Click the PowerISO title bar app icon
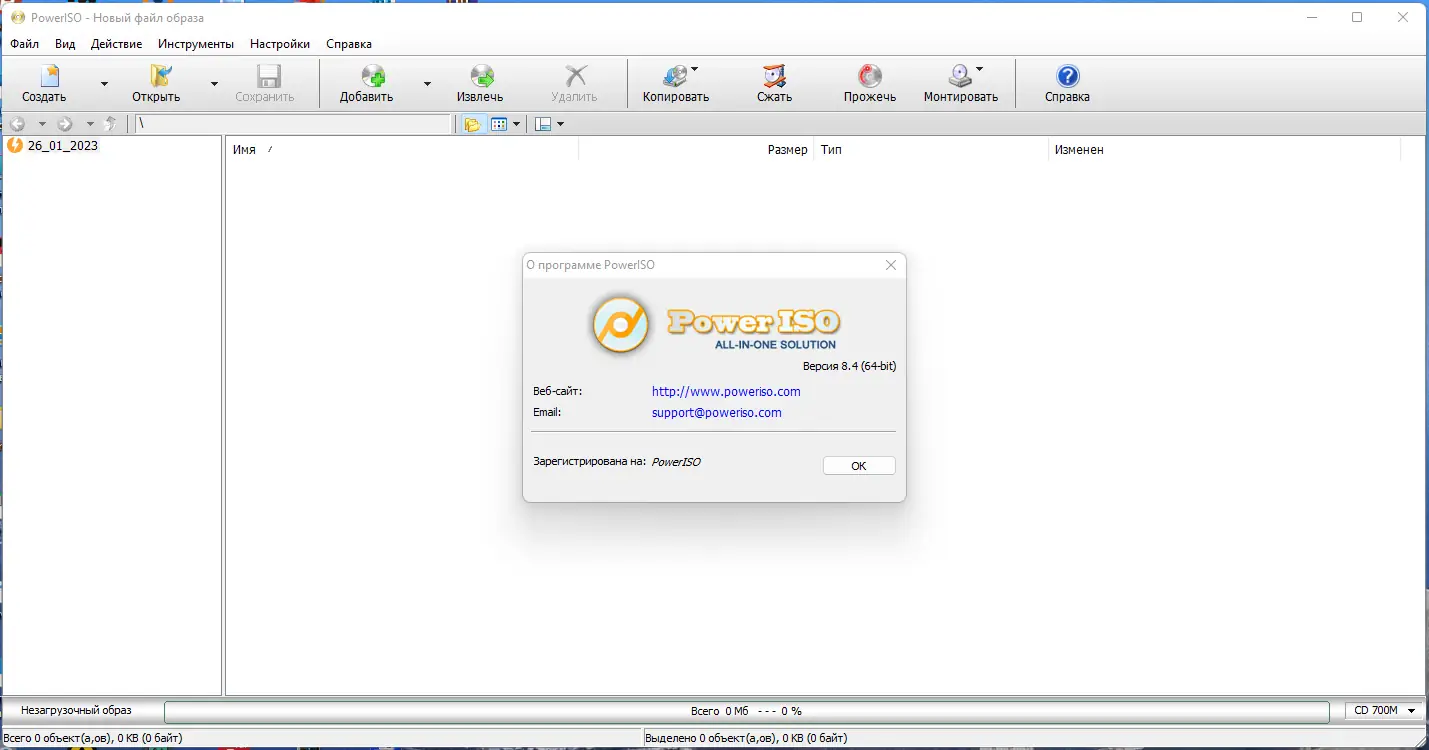 click(x=17, y=17)
